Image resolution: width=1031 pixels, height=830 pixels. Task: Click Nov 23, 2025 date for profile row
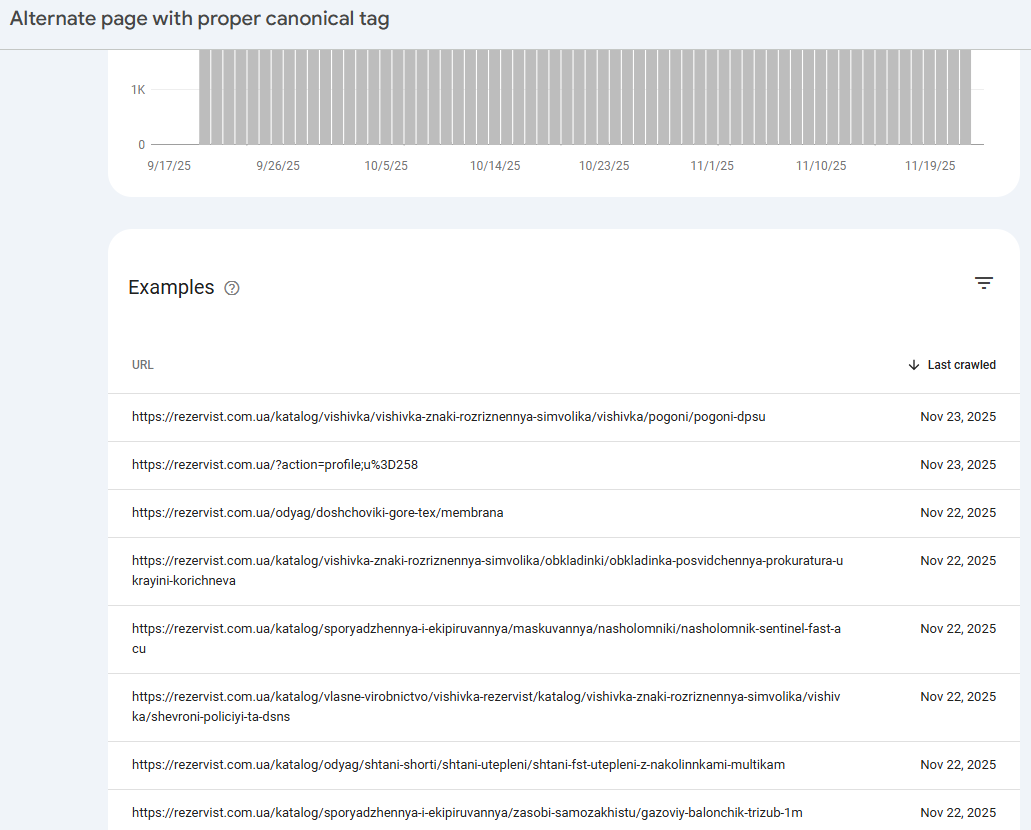(958, 465)
